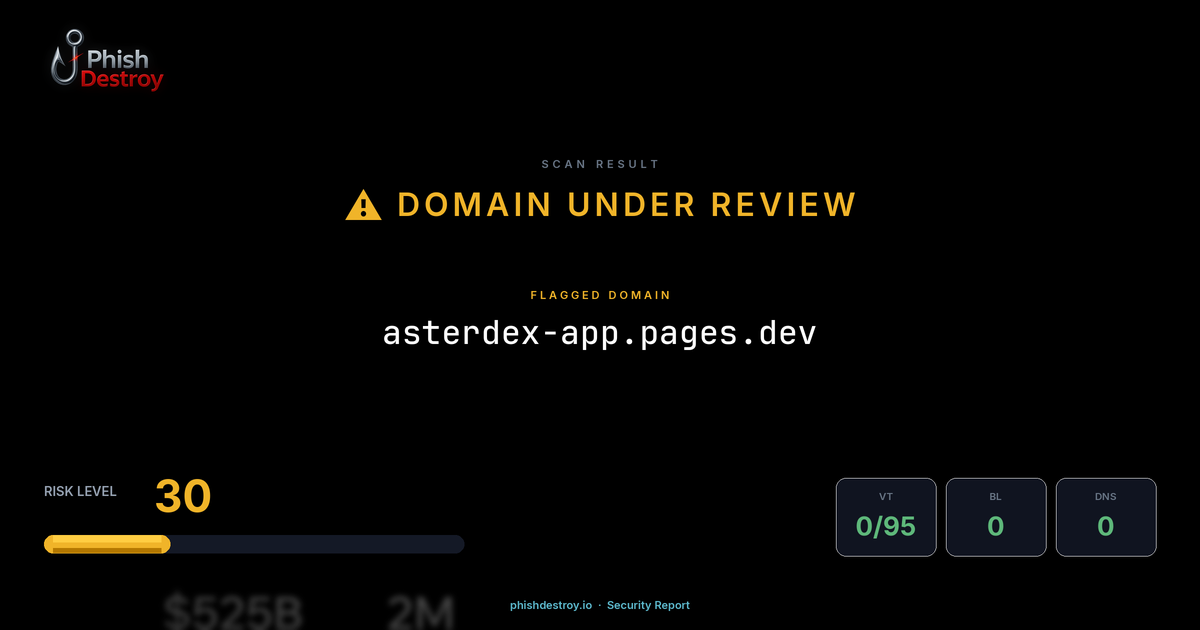Click the flagged domain asterdex-app.pages.dev
The height and width of the screenshot is (630, 1200).
click(600, 332)
